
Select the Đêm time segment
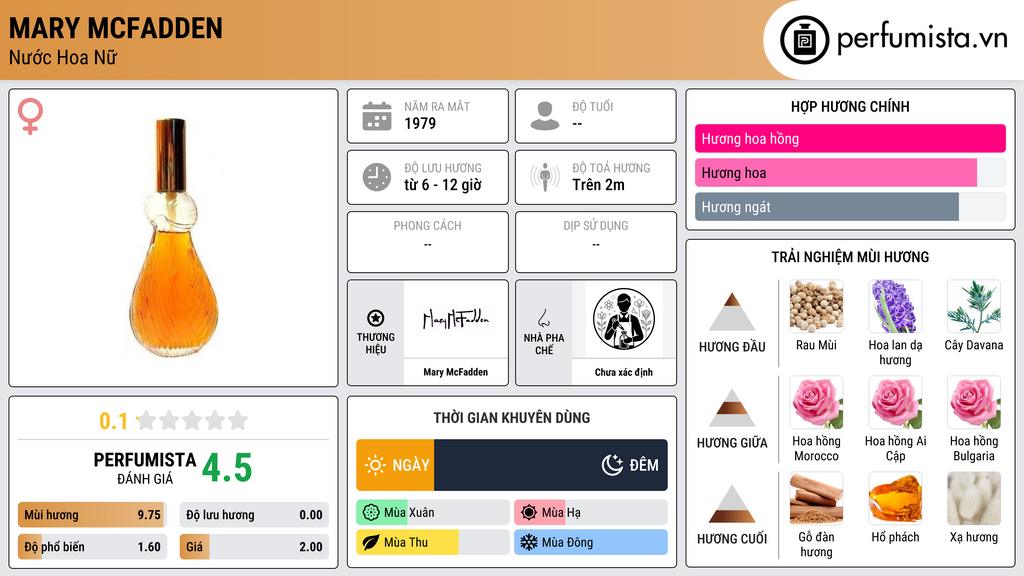coord(551,465)
